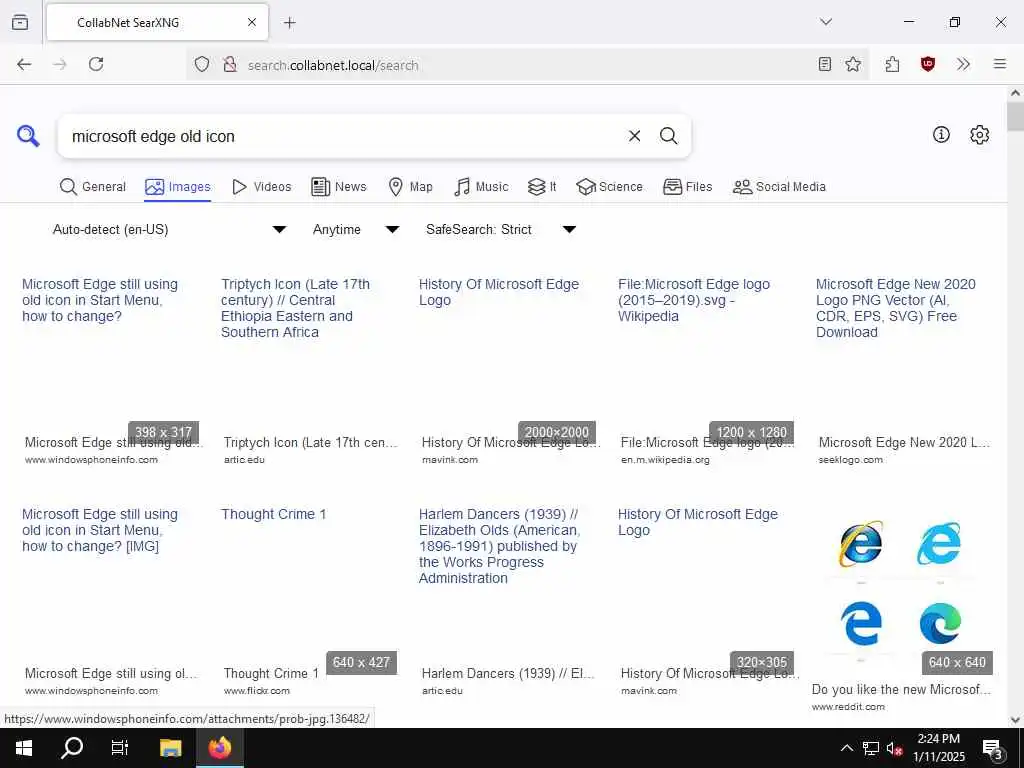Open a new tab with plus
The width and height of the screenshot is (1024, 768).
point(290,23)
